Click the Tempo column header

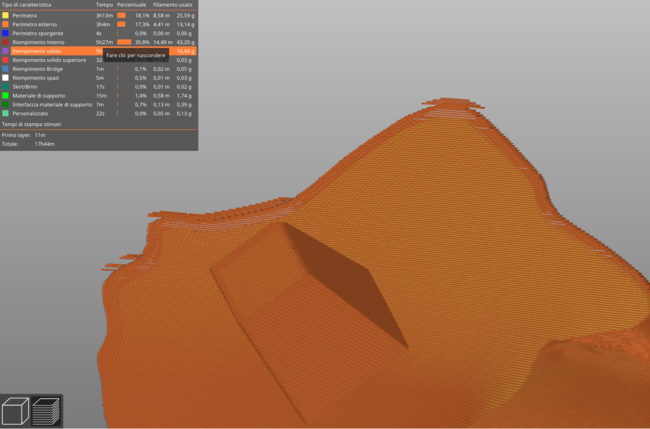102,6
